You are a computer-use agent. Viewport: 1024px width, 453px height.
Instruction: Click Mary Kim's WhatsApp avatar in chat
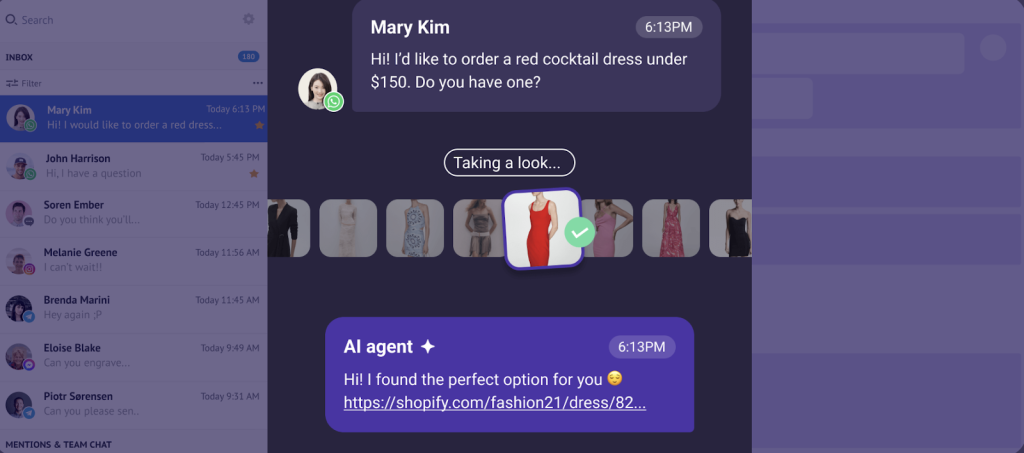click(319, 89)
